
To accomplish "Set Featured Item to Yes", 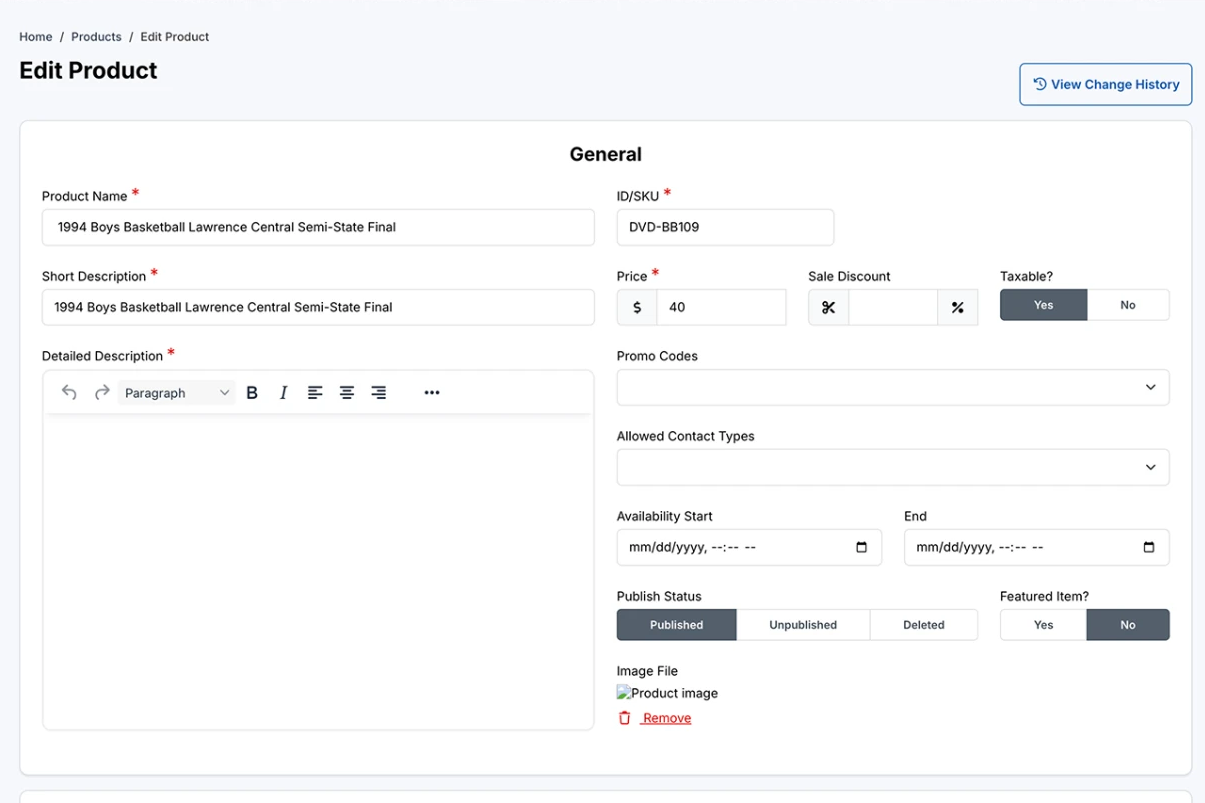I will 1043,625.
